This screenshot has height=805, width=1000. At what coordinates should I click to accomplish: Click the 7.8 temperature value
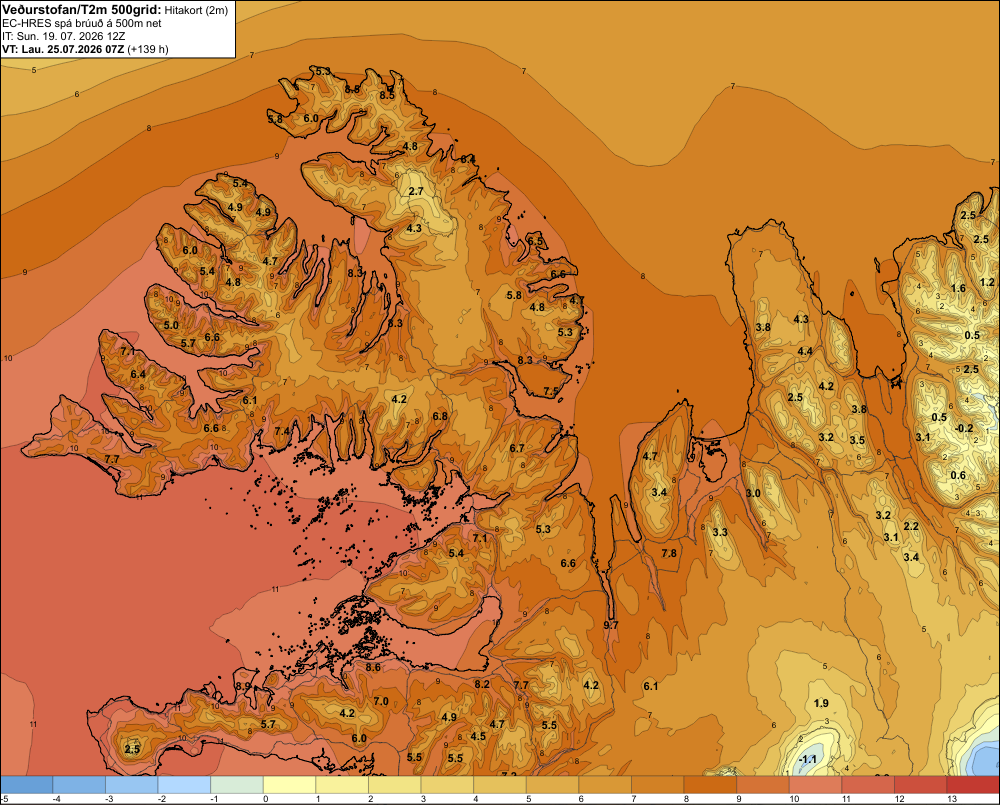click(669, 553)
